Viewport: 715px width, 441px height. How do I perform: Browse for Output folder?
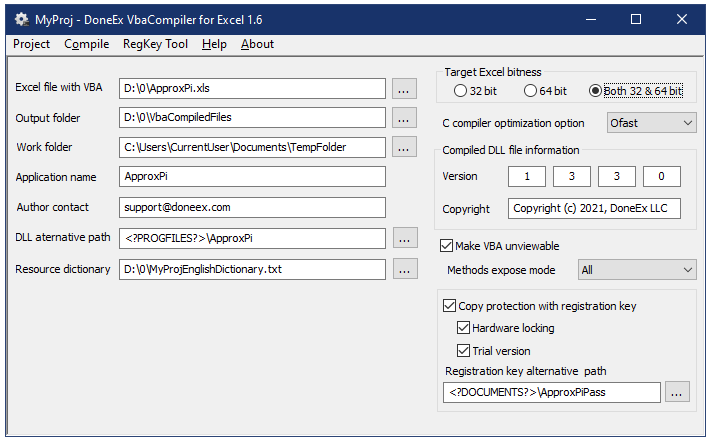(x=404, y=118)
